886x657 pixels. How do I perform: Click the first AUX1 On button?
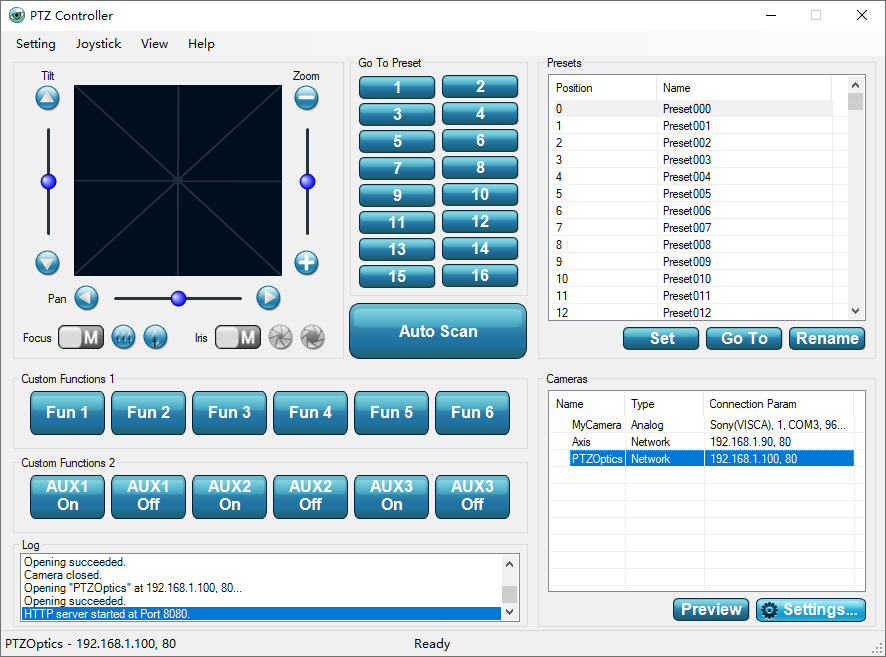(x=67, y=497)
